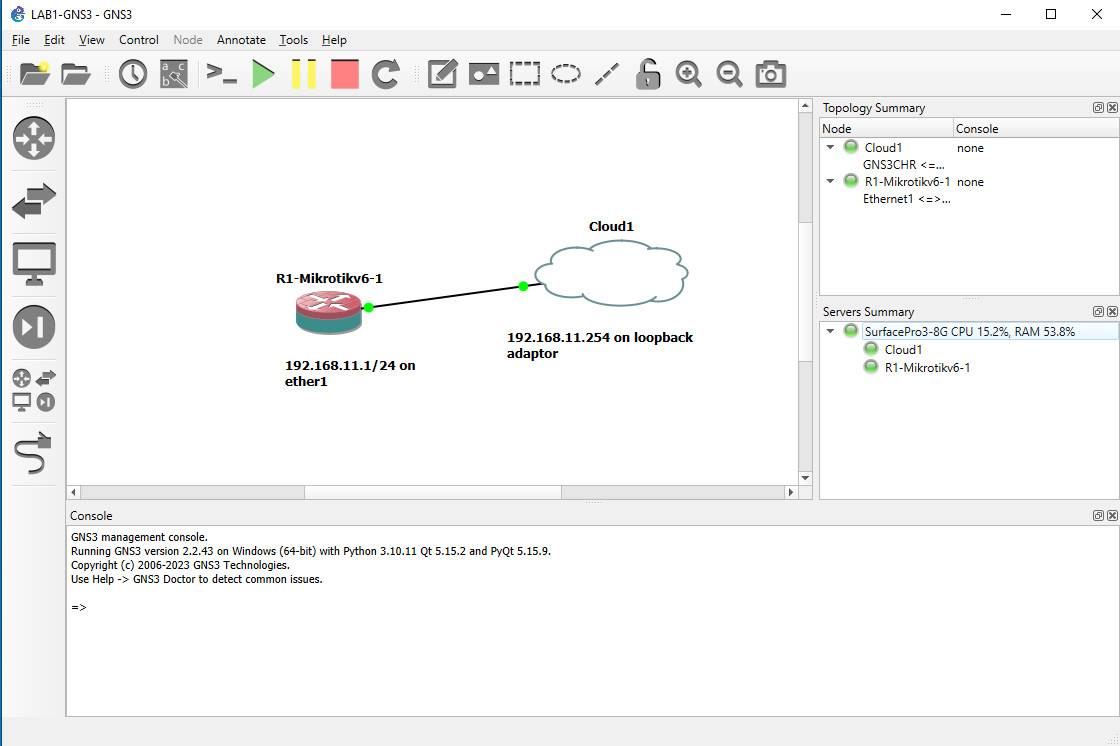Collapse R1-Mikrotikv6-1 in Topology Summary
The image size is (1120, 746).
pos(831,181)
